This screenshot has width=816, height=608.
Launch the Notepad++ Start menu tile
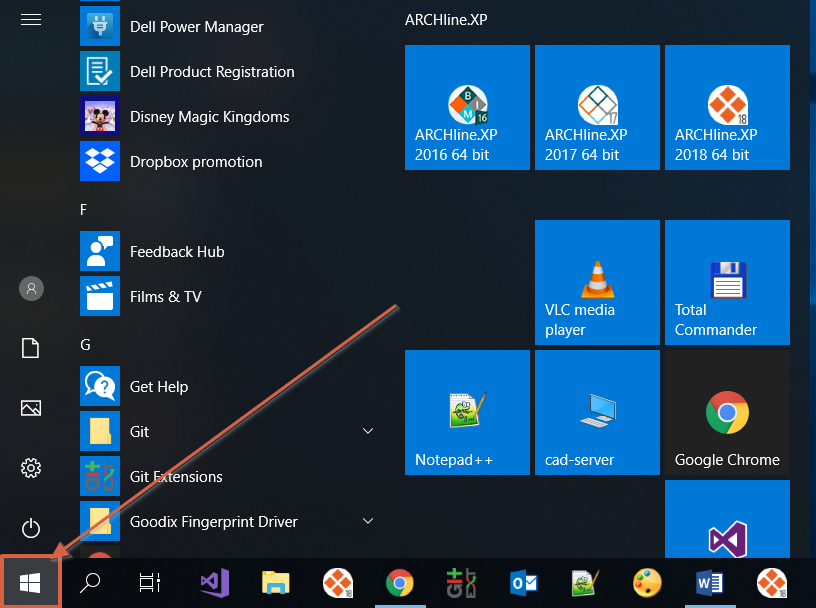(467, 412)
